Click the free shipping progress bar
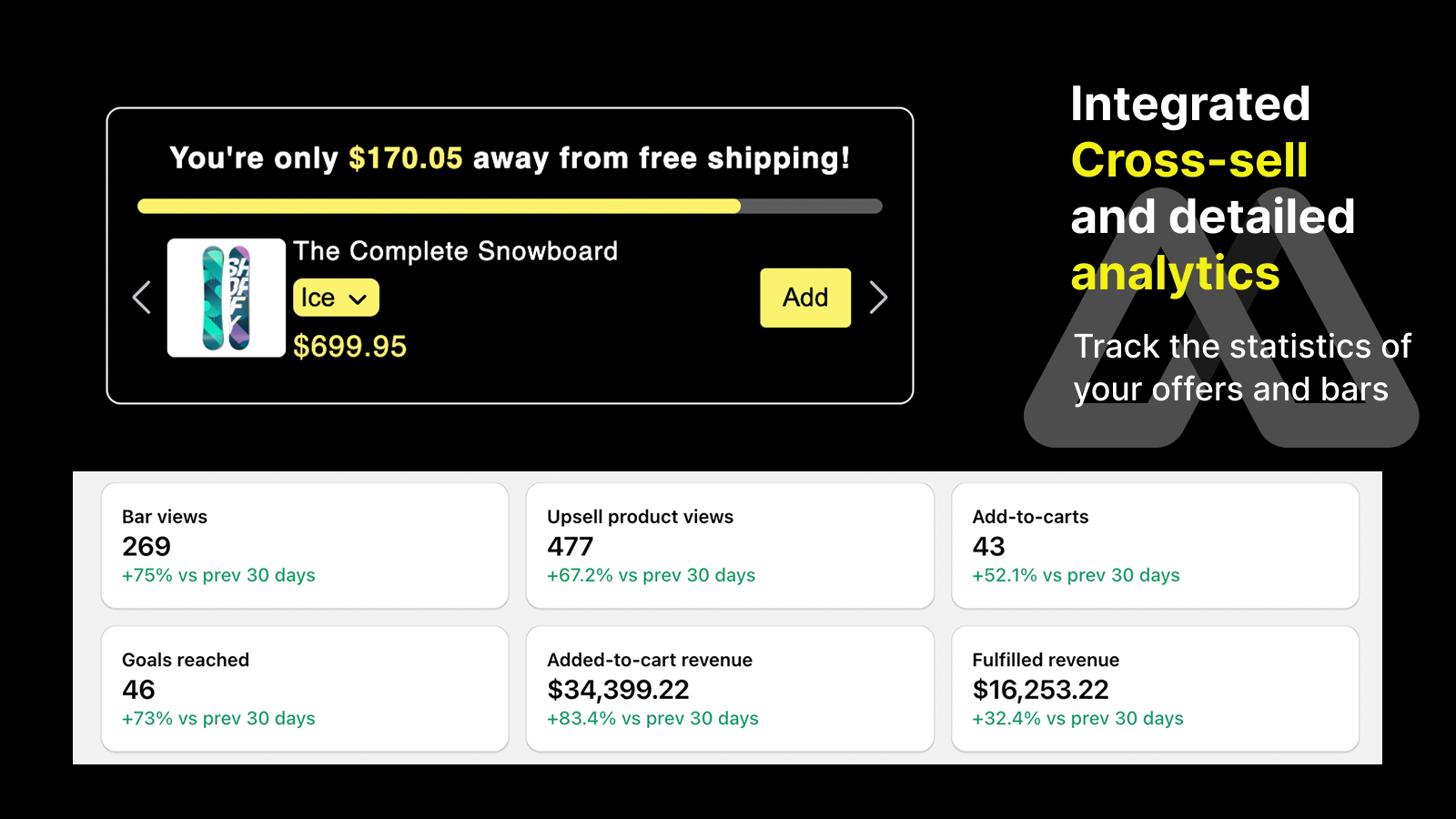 tap(510, 207)
